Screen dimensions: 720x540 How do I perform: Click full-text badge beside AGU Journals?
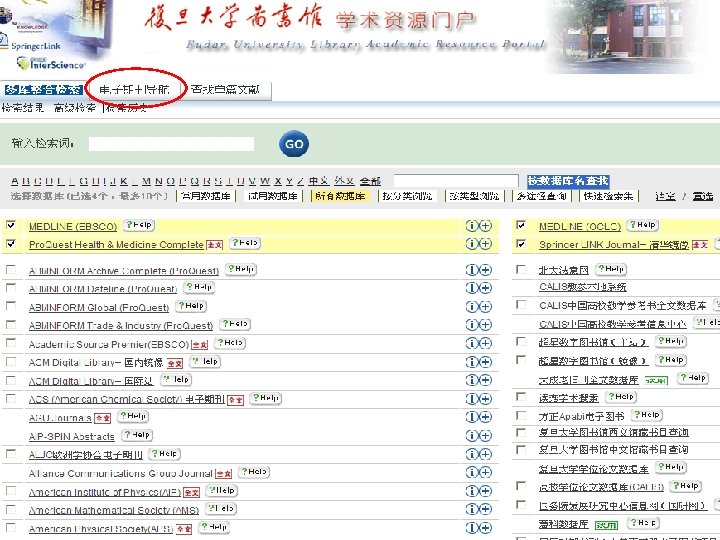click(103, 418)
